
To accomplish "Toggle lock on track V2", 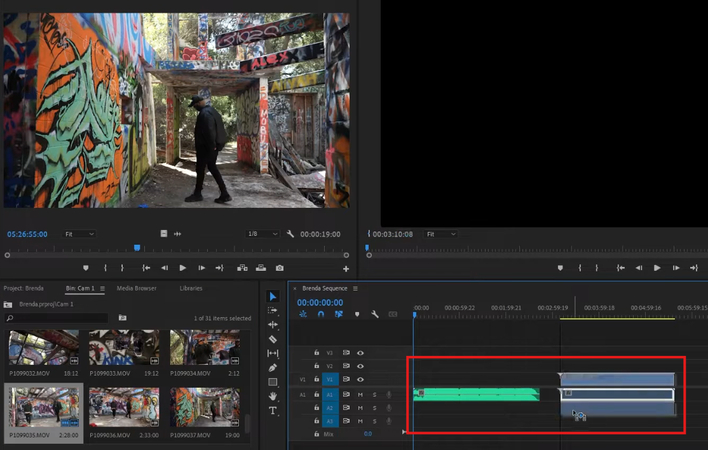I will (317, 366).
